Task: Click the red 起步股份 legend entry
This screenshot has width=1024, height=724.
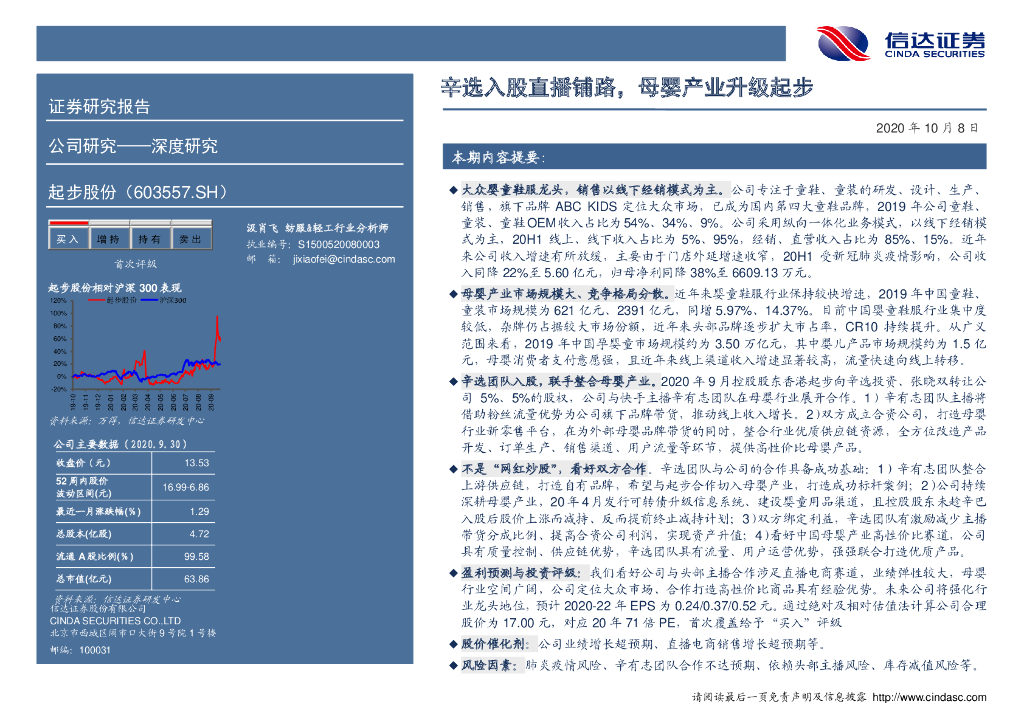Action: [x=113, y=300]
